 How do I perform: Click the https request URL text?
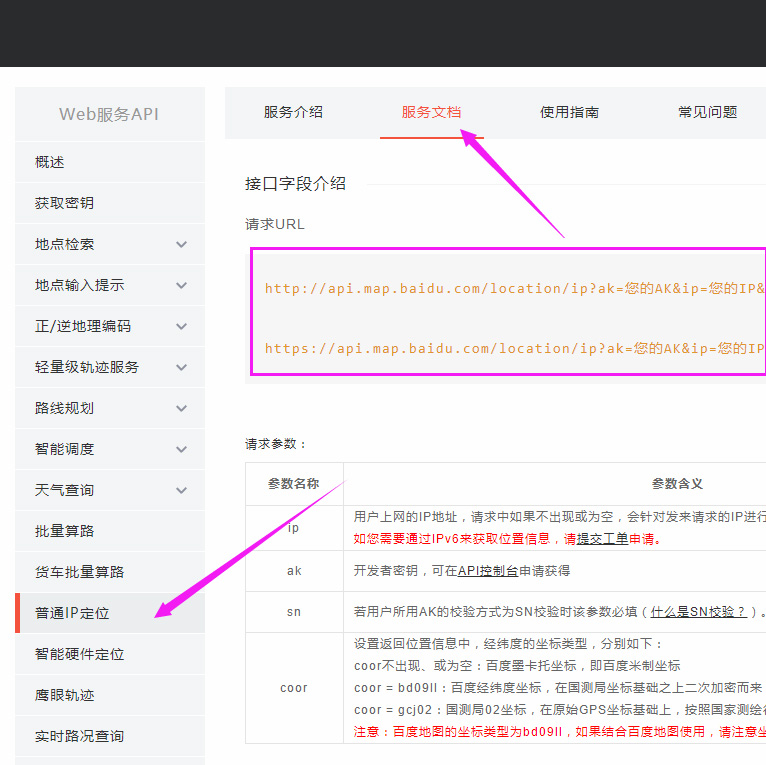click(515, 349)
